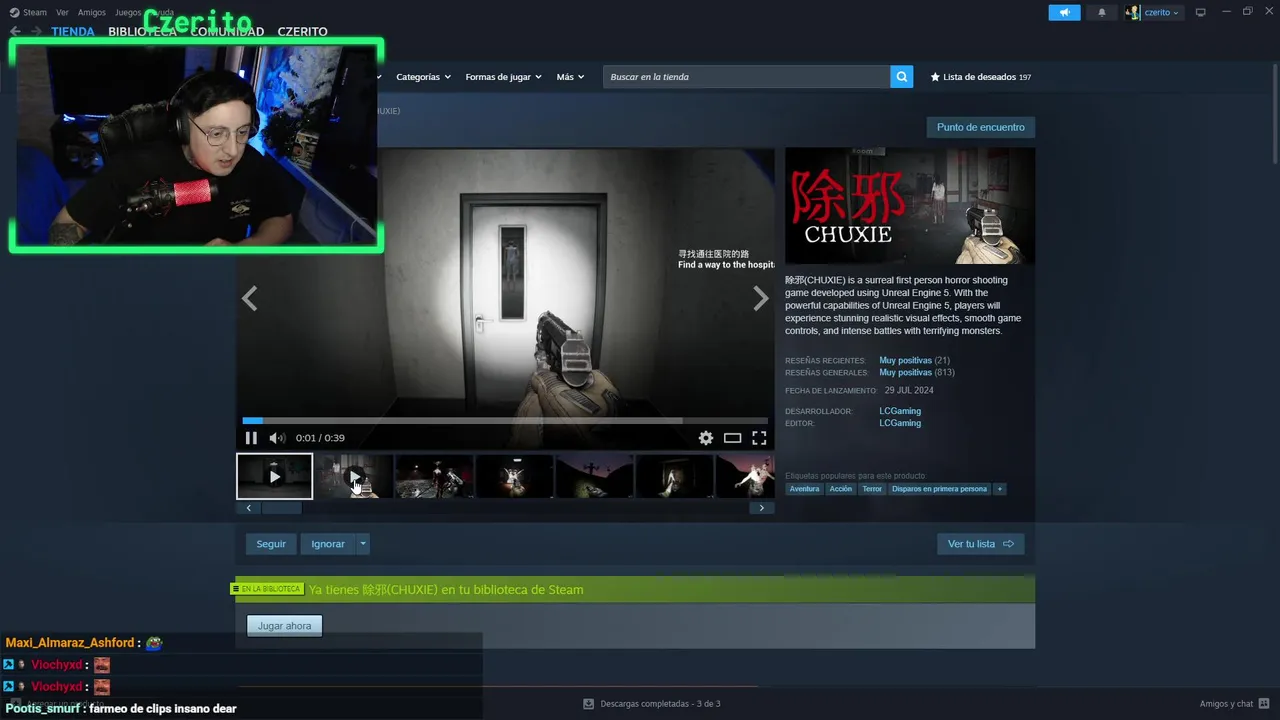The height and width of the screenshot is (720, 1280).
Task: Mute the trailer volume speaker icon
Action: (277, 438)
